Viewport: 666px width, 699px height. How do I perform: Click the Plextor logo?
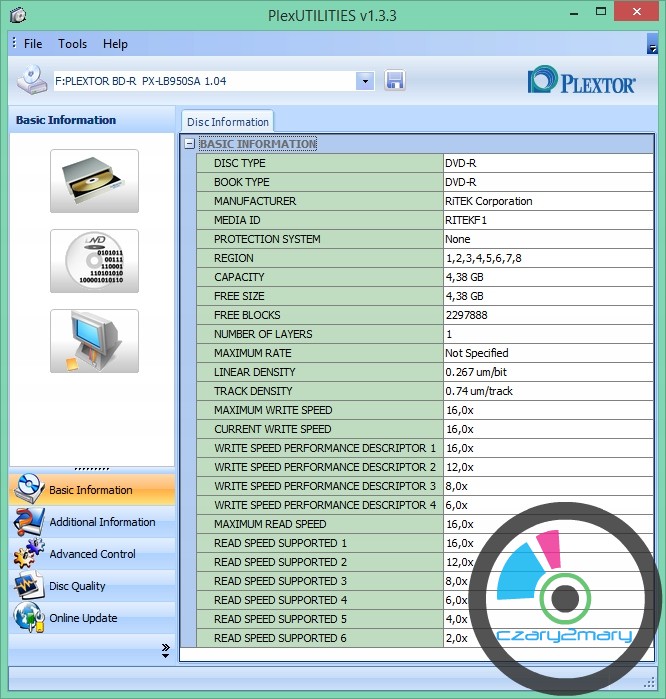[581, 81]
